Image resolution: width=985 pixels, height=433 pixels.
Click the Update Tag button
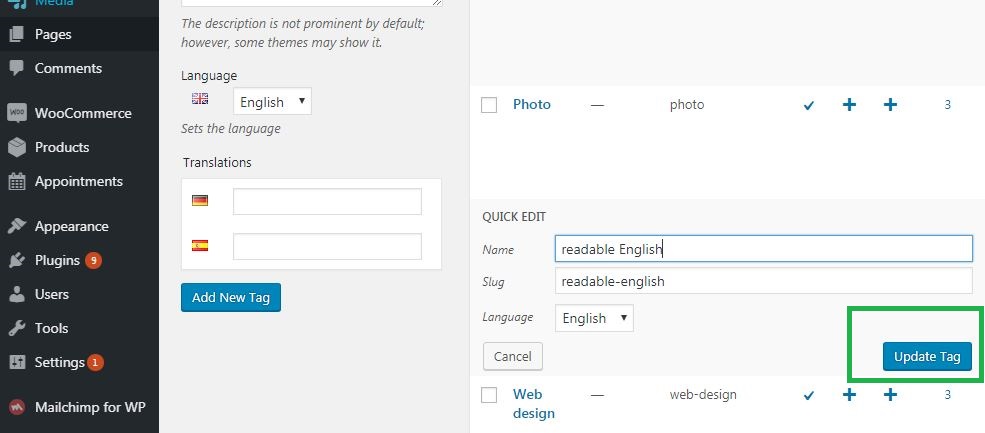(927, 356)
